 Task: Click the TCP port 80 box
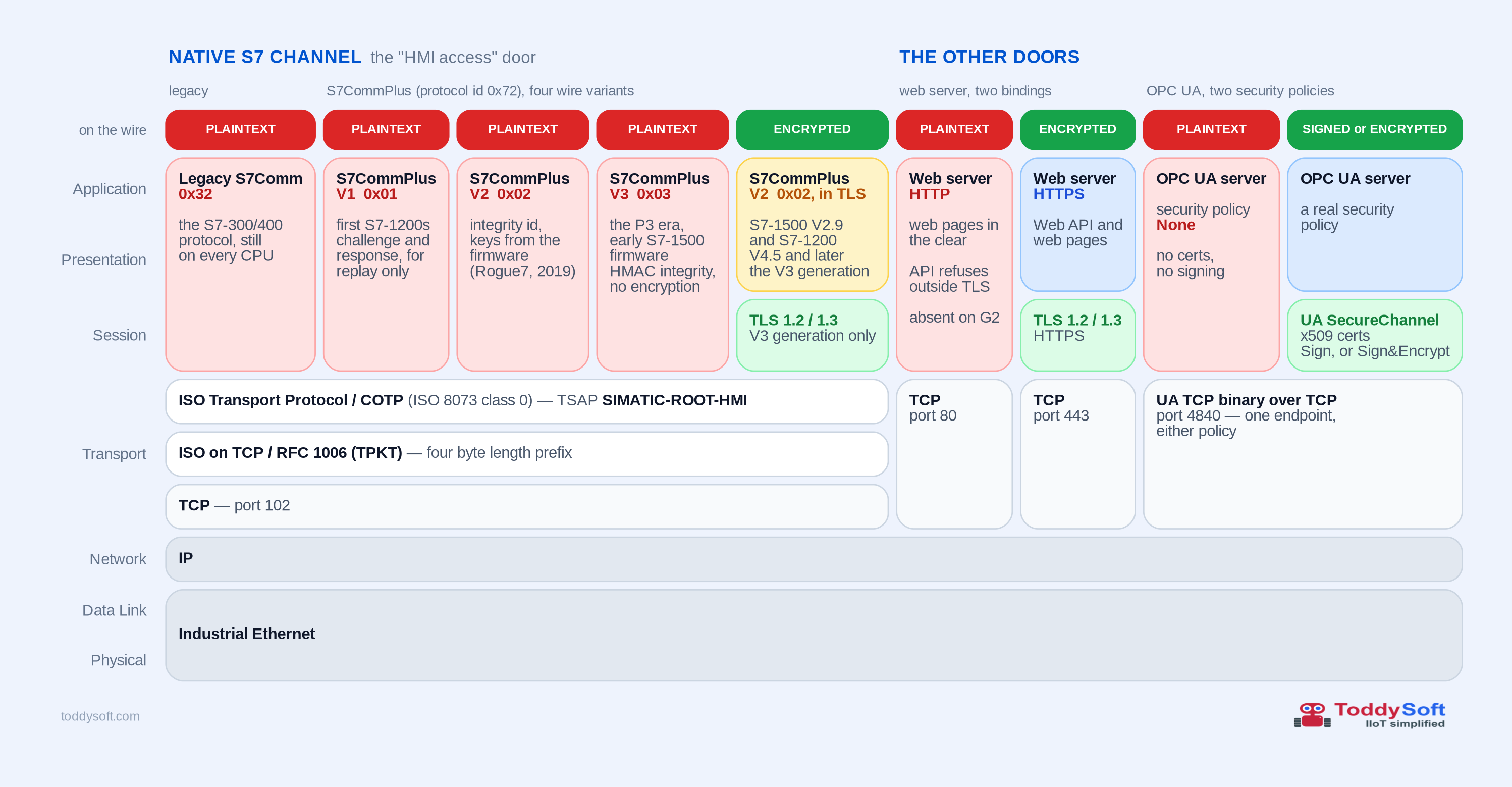pyautogui.click(x=954, y=454)
